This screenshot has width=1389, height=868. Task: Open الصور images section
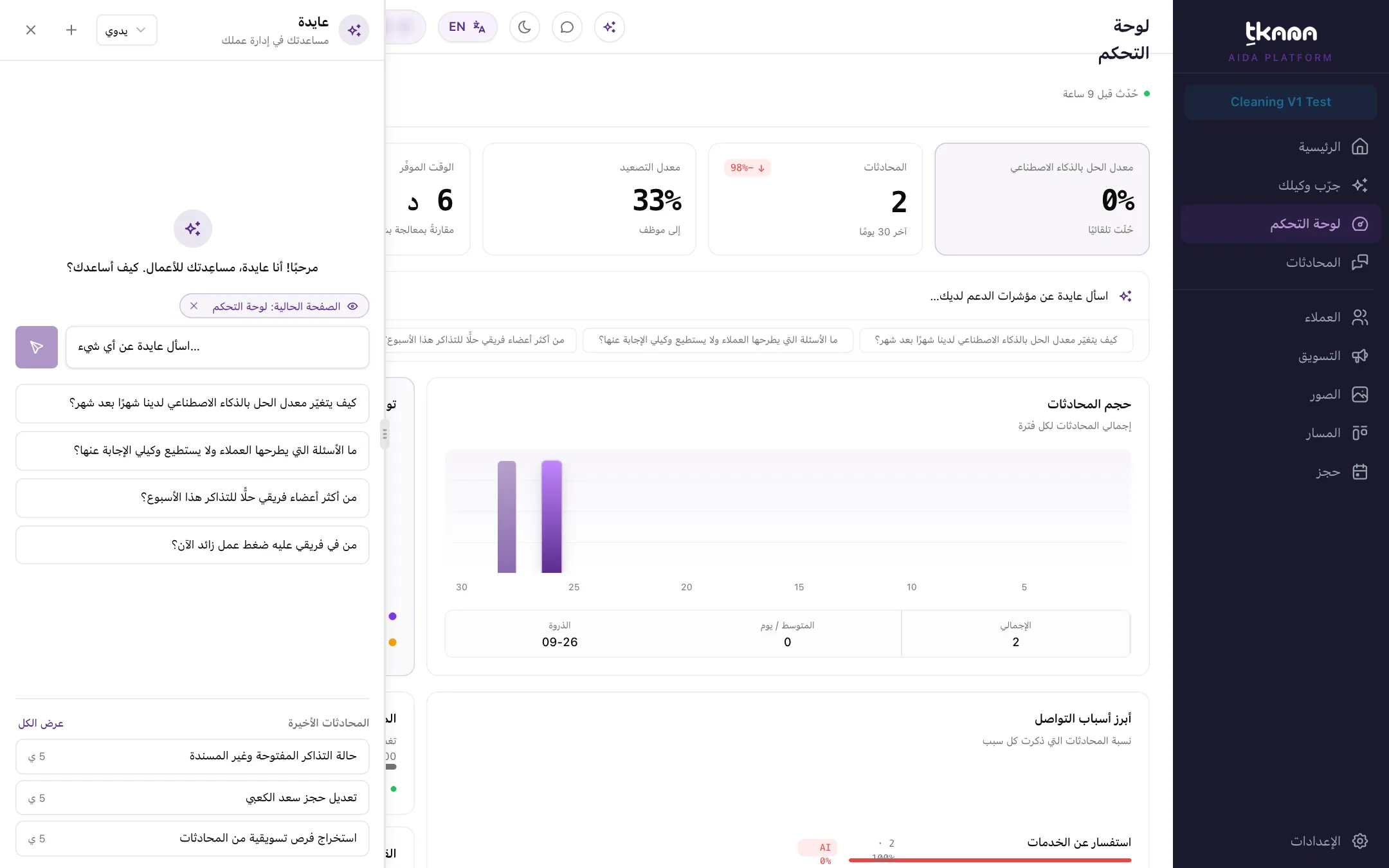coord(1280,394)
